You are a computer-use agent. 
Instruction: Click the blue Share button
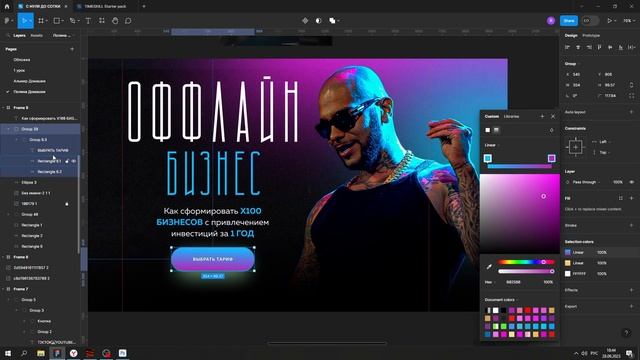(569, 21)
